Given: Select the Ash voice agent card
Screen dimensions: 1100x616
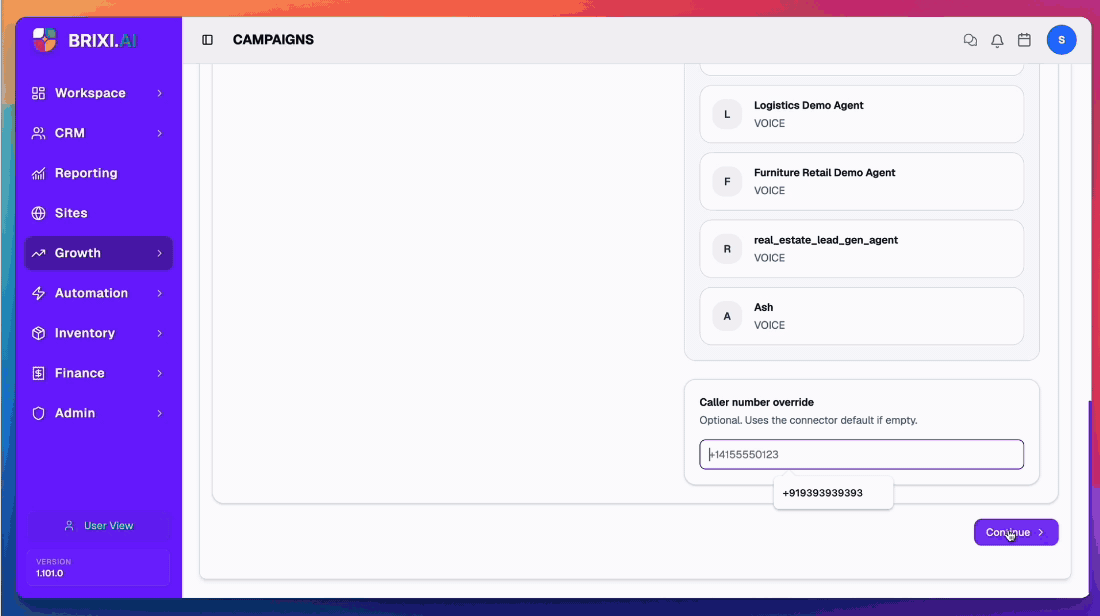Looking at the screenshot, I should (x=861, y=316).
